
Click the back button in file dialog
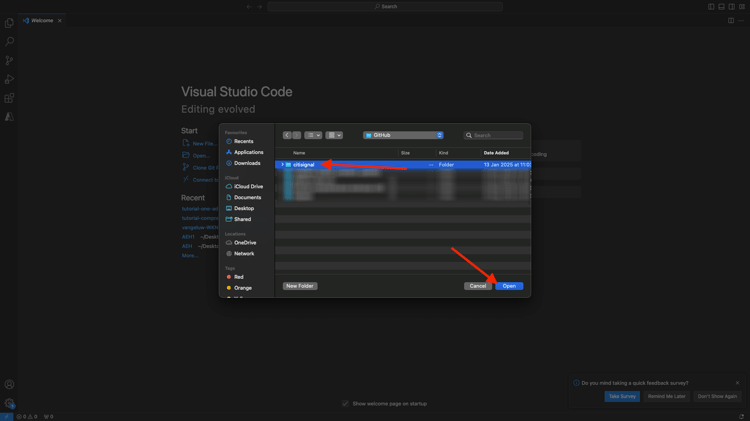point(287,135)
